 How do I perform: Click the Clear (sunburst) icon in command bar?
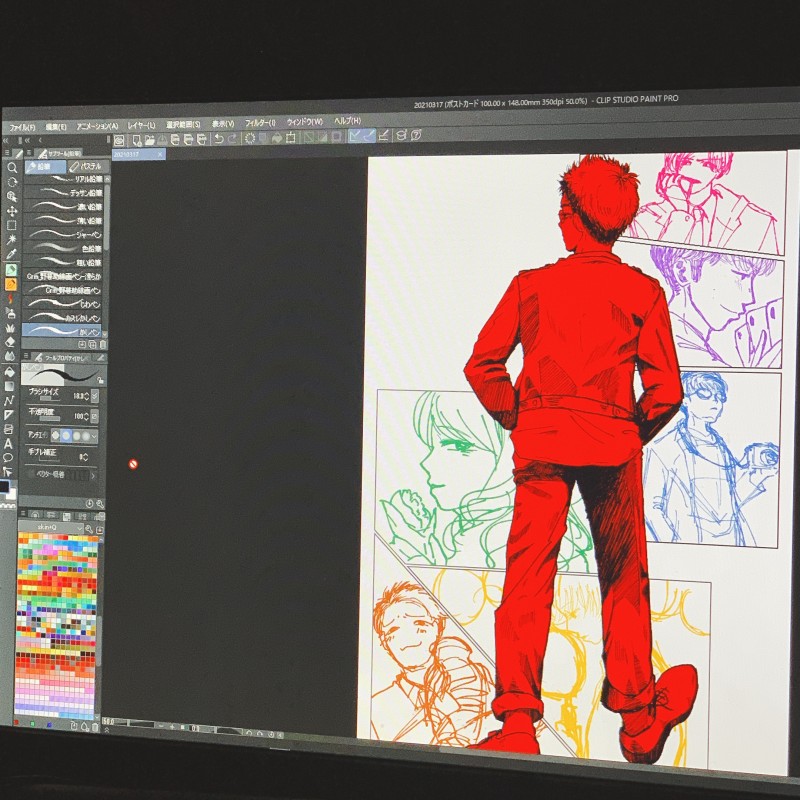point(250,138)
